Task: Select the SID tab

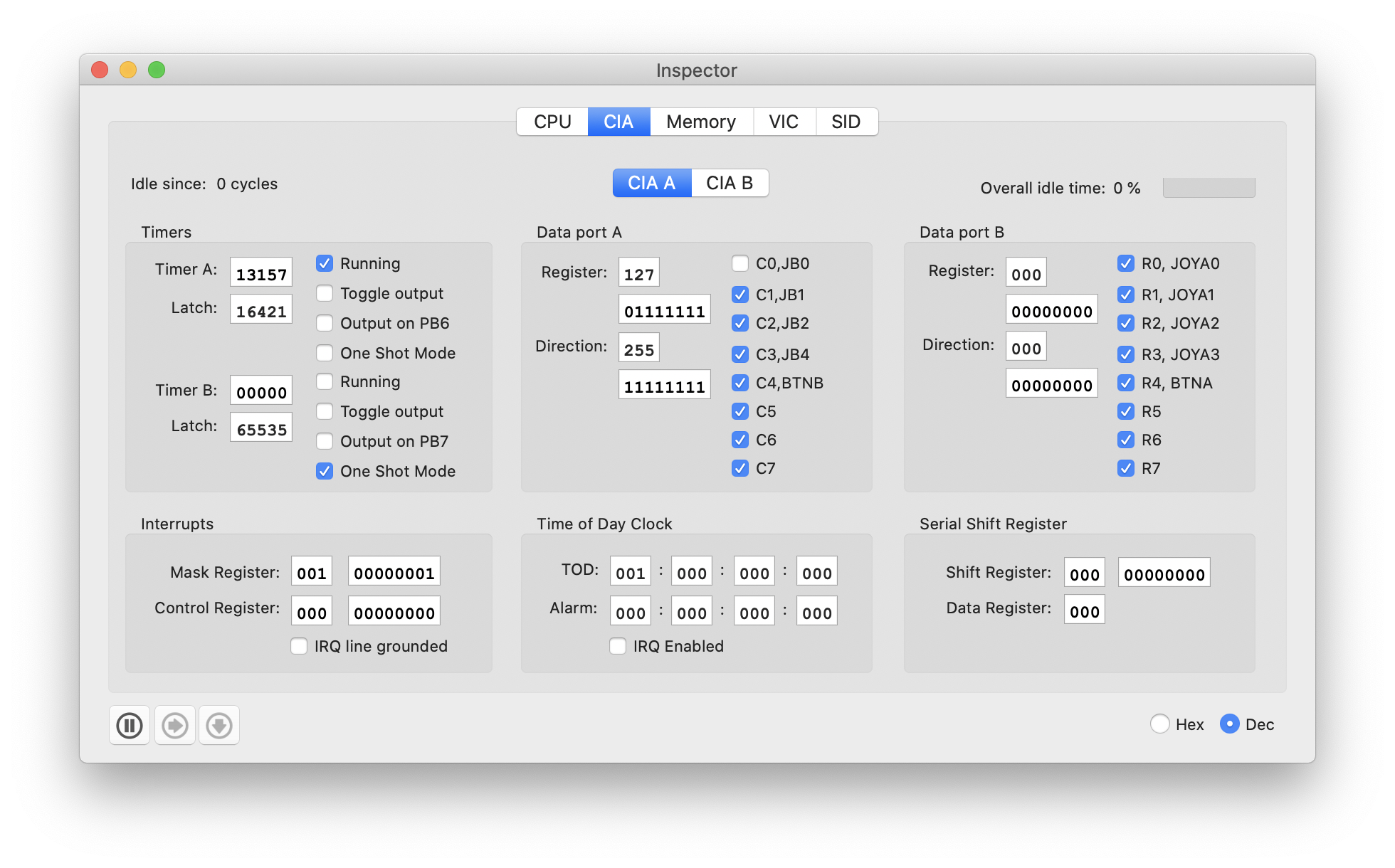Action: point(846,122)
